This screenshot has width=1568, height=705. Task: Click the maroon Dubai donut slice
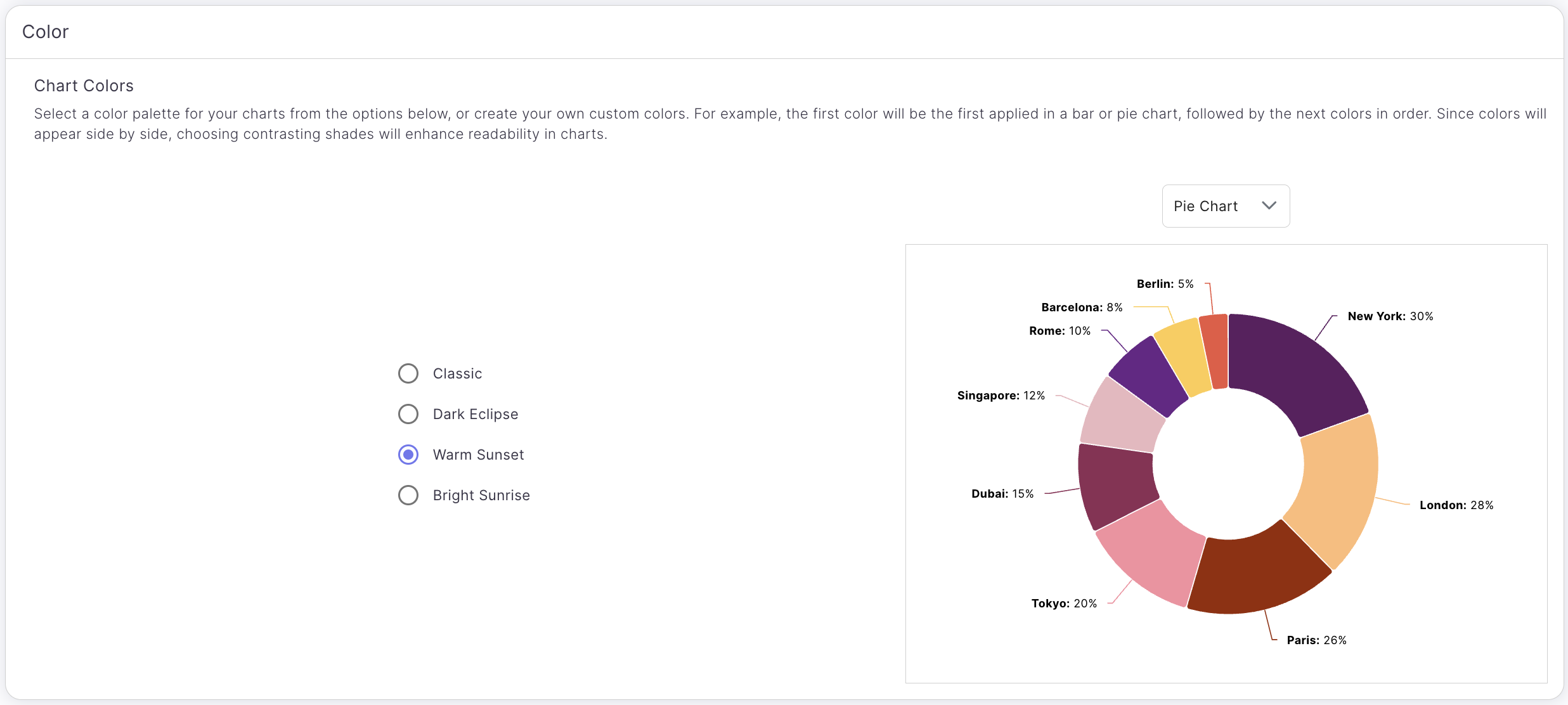1116,485
